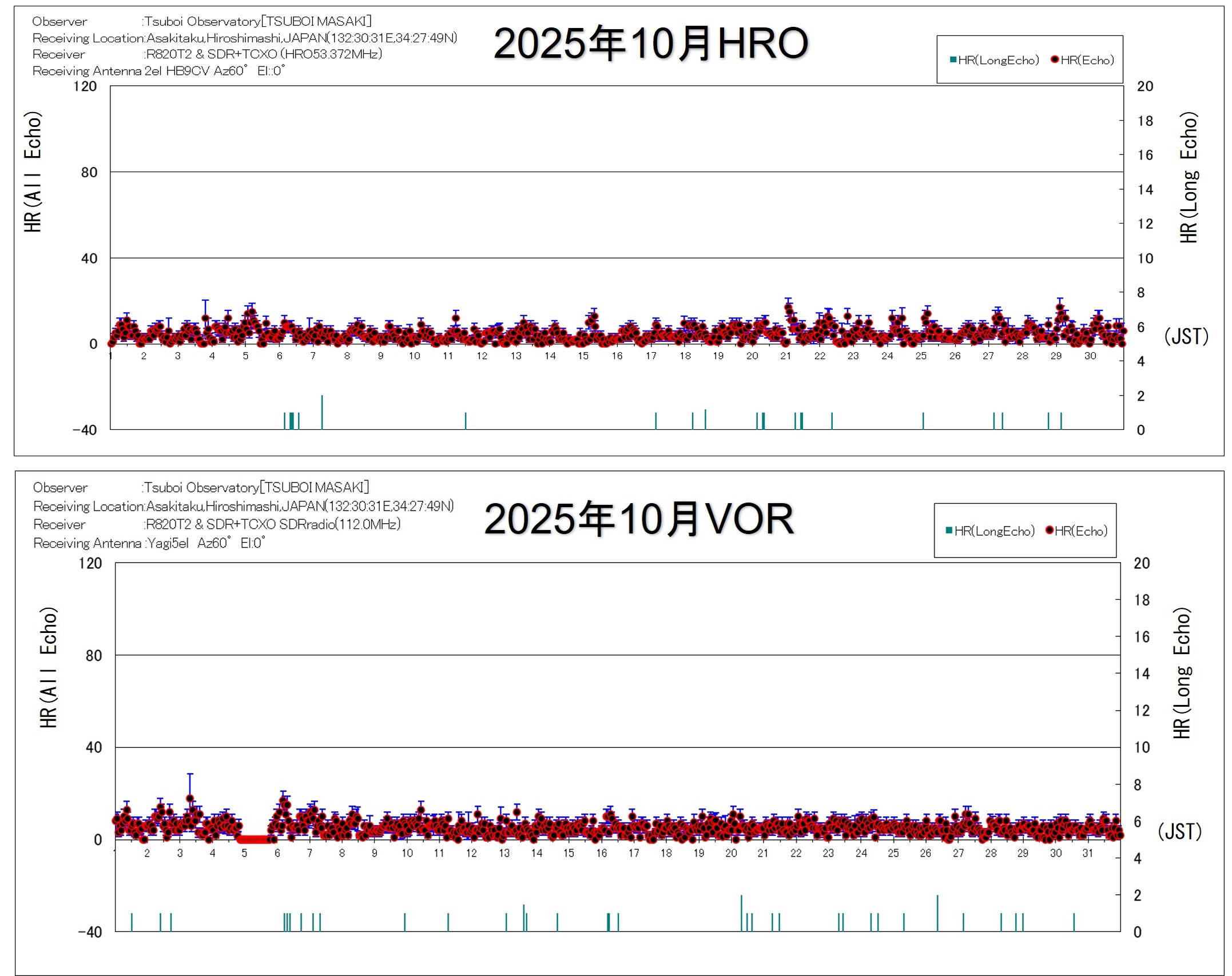Click the tall long-echo bar on VOR day 20
Screen dimensions: 1232x976
point(741,913)
